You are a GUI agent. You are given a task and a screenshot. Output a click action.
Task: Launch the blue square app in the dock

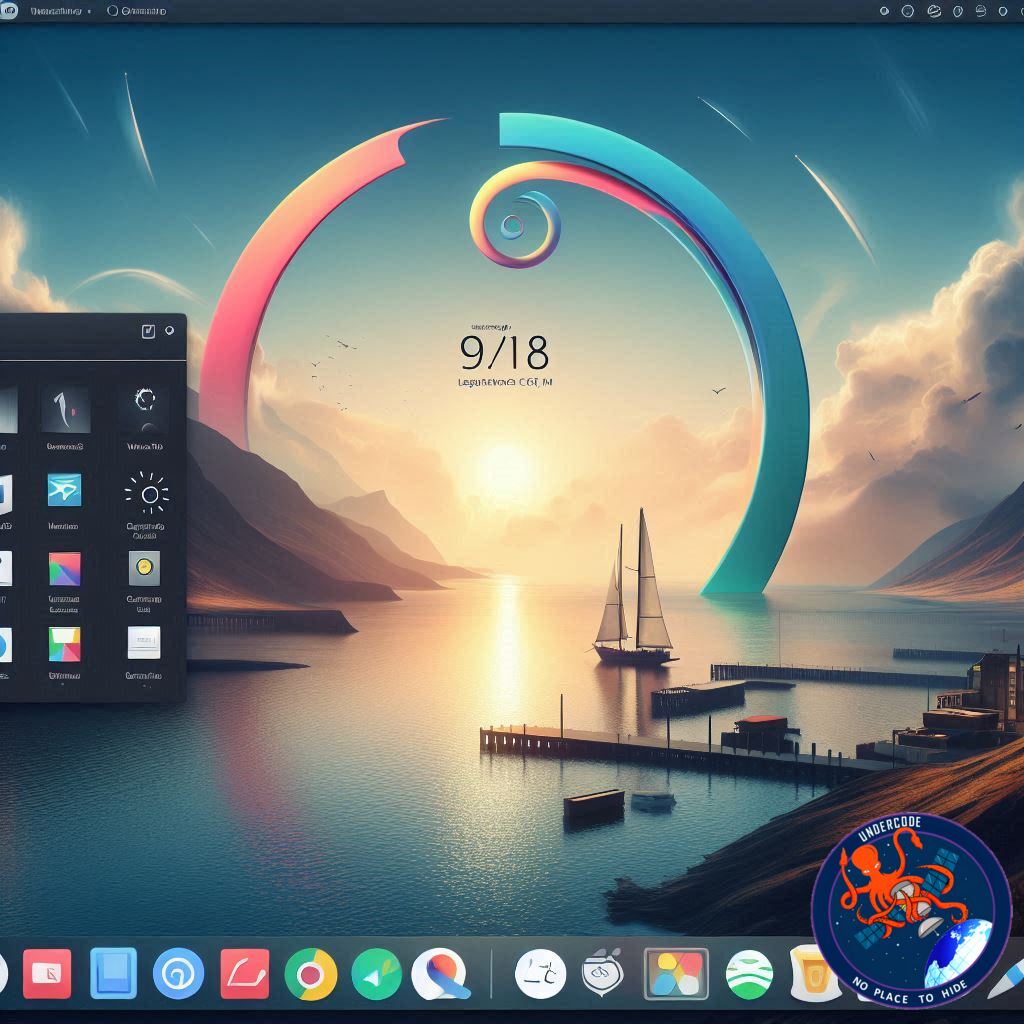pos(114,973)
